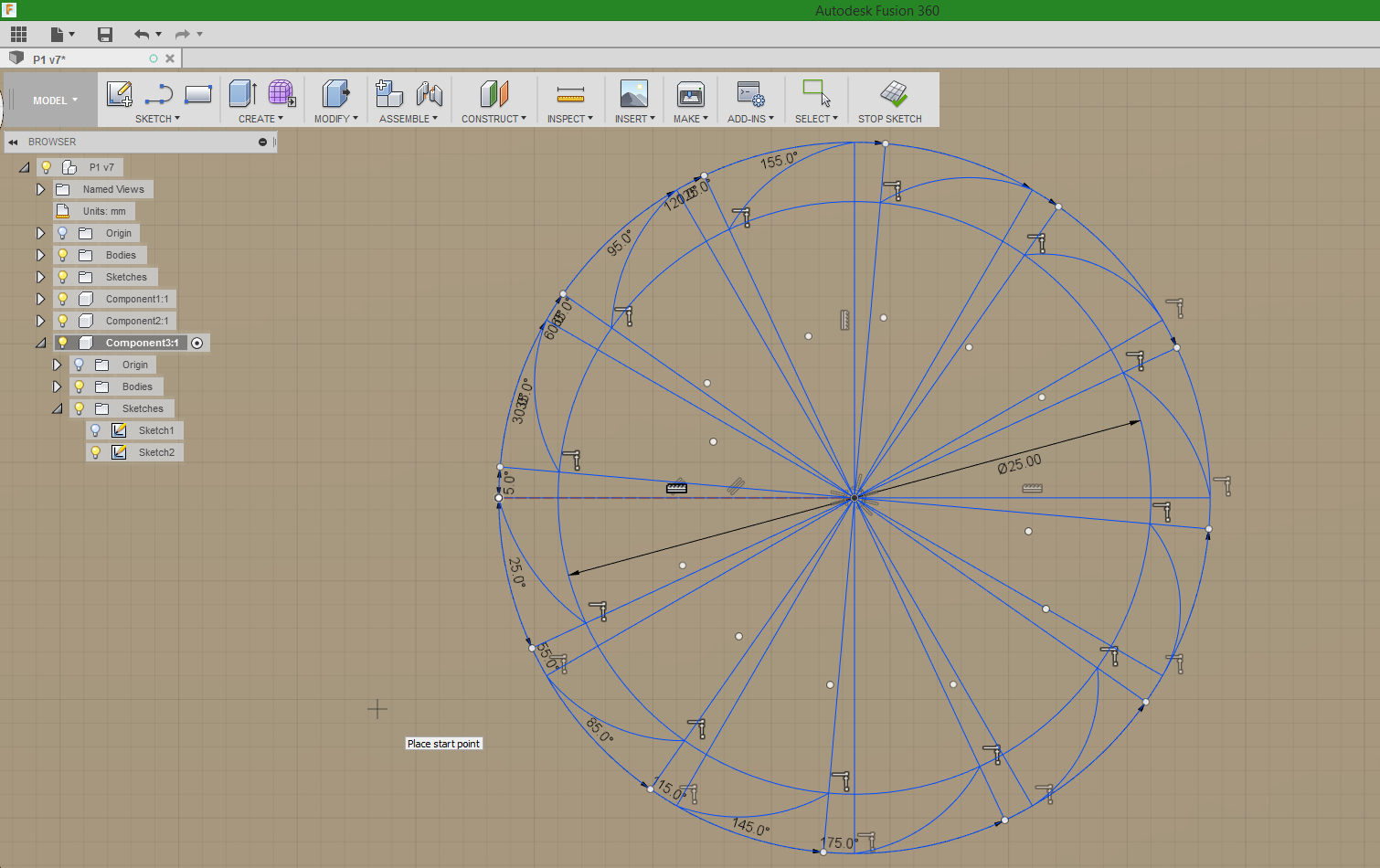Select the Rectangle sketch tool icon

[x=198, y=93]
